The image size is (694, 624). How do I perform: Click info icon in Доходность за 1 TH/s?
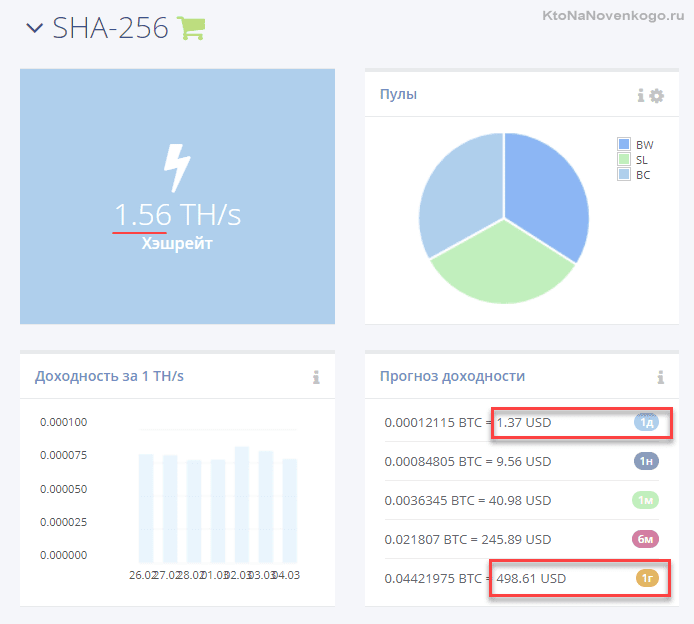(316, 377)
